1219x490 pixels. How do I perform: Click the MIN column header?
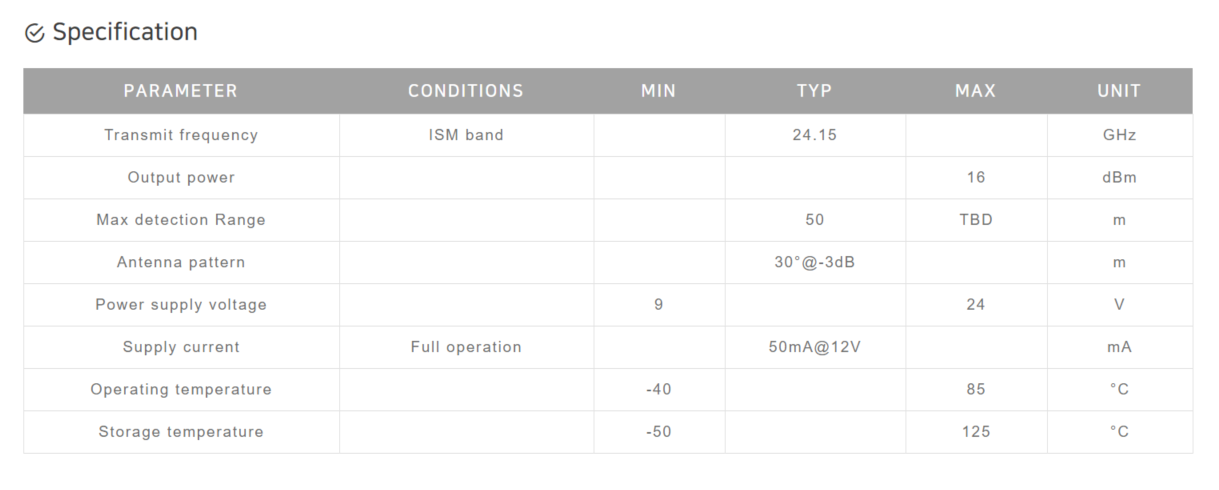pyautogui.click(x=659, y=91)
